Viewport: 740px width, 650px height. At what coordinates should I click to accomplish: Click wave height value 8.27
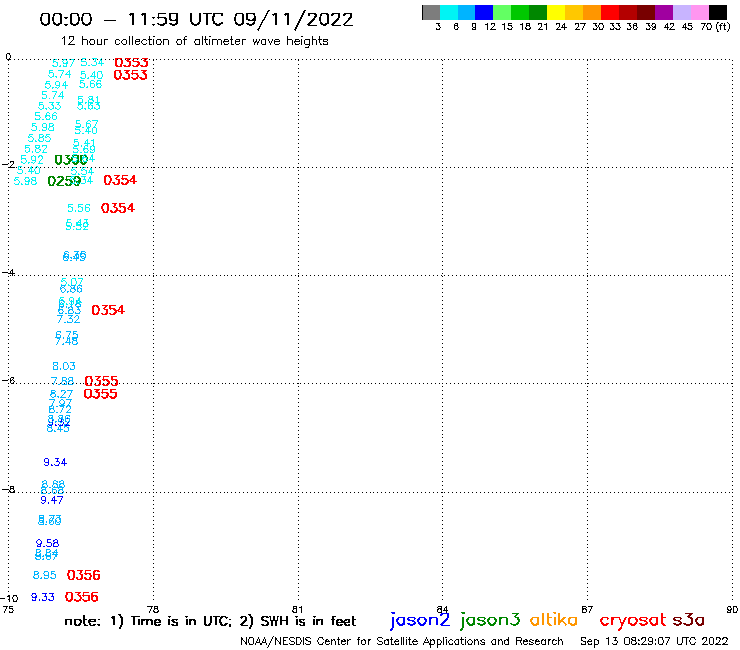tap(61, 394)
